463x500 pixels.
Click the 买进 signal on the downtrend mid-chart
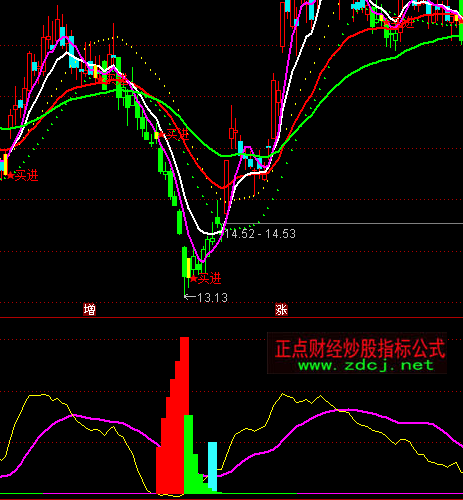click(x=173, y=134)
